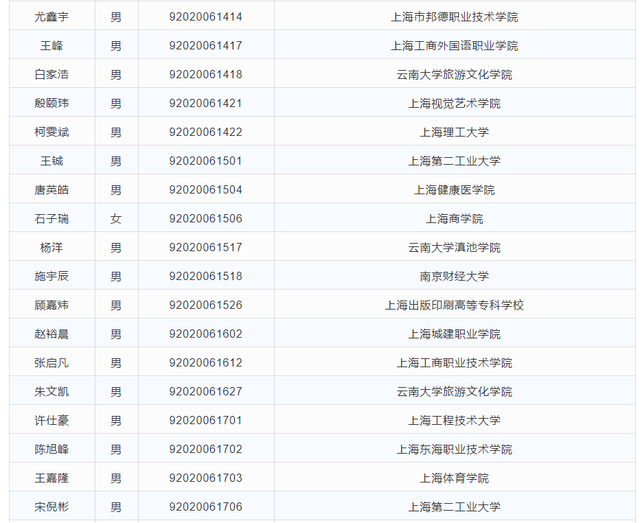The width and height of the screenshot is (640, 523).
Task: Select 南京财经大学 cell
Action: tap(454, 276)
